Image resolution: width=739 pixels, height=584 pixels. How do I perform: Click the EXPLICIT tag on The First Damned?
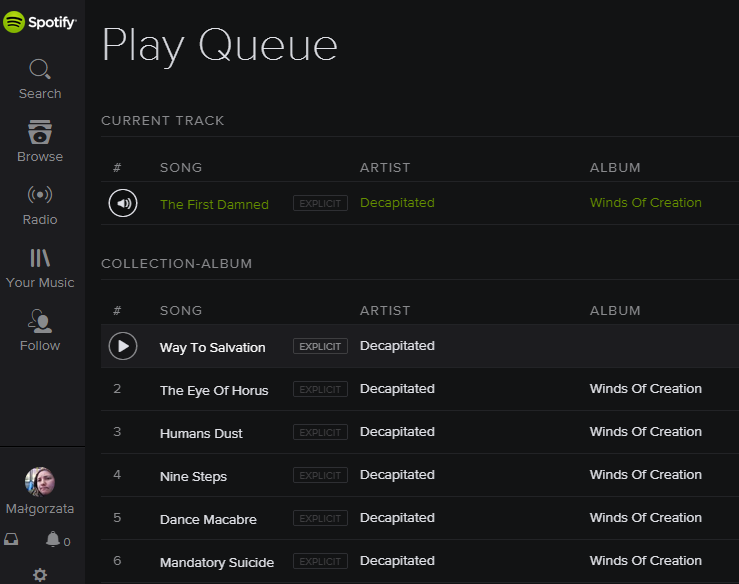pyautogui.click(x=320, y=203)
